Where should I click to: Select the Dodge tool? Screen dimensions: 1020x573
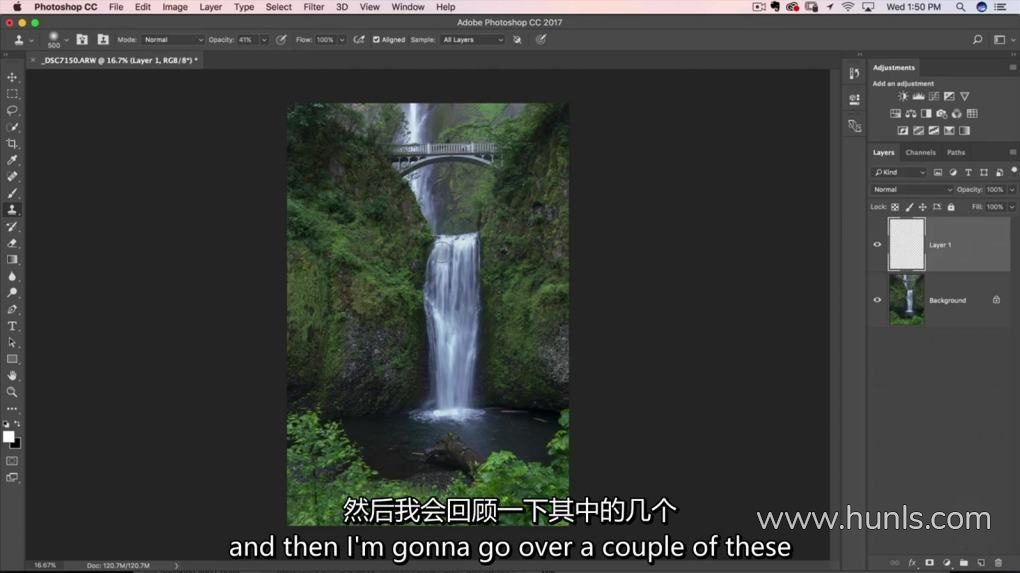click(12, 293)
